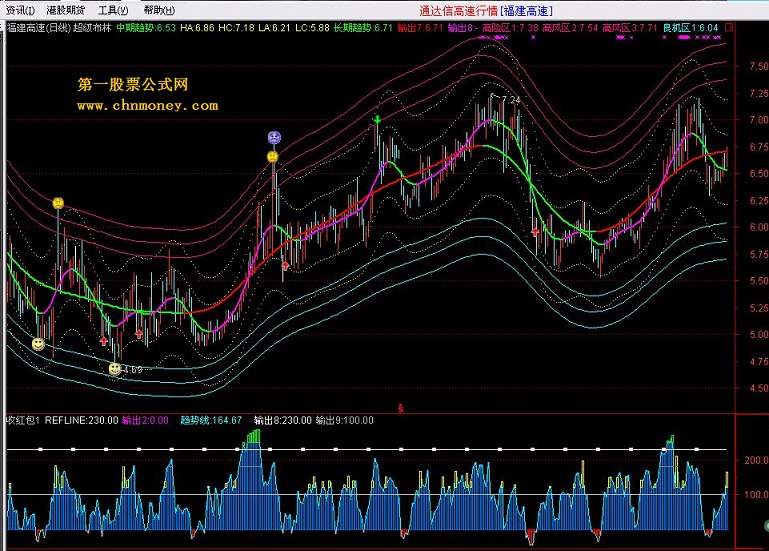Click the 7.24 high price annotation
Screen dimensions: 769x551
point(511,100)
